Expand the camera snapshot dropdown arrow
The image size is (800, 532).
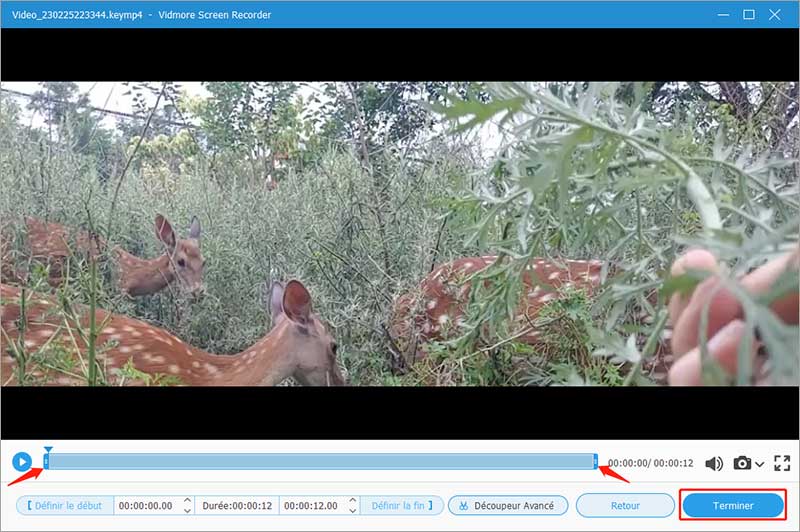[x=760, y=465]
